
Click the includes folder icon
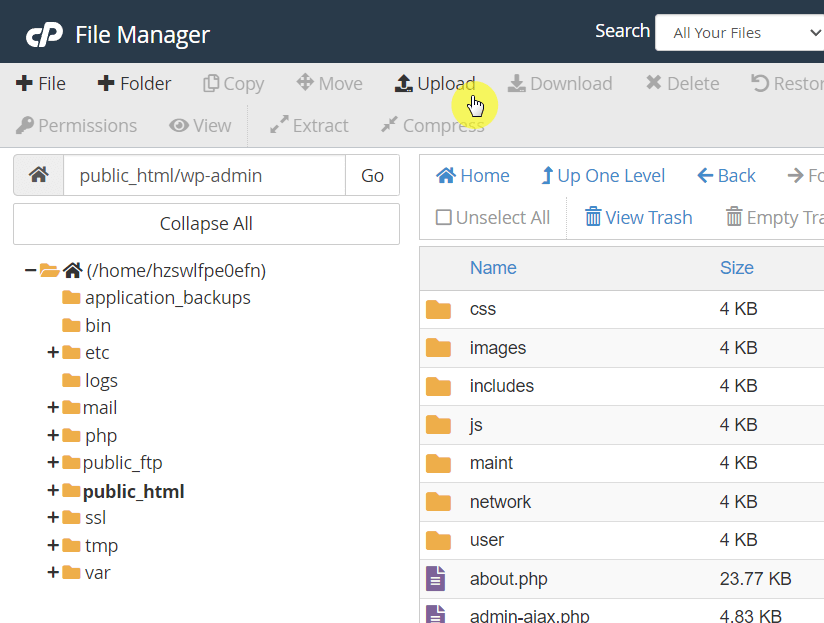(438, 386)
